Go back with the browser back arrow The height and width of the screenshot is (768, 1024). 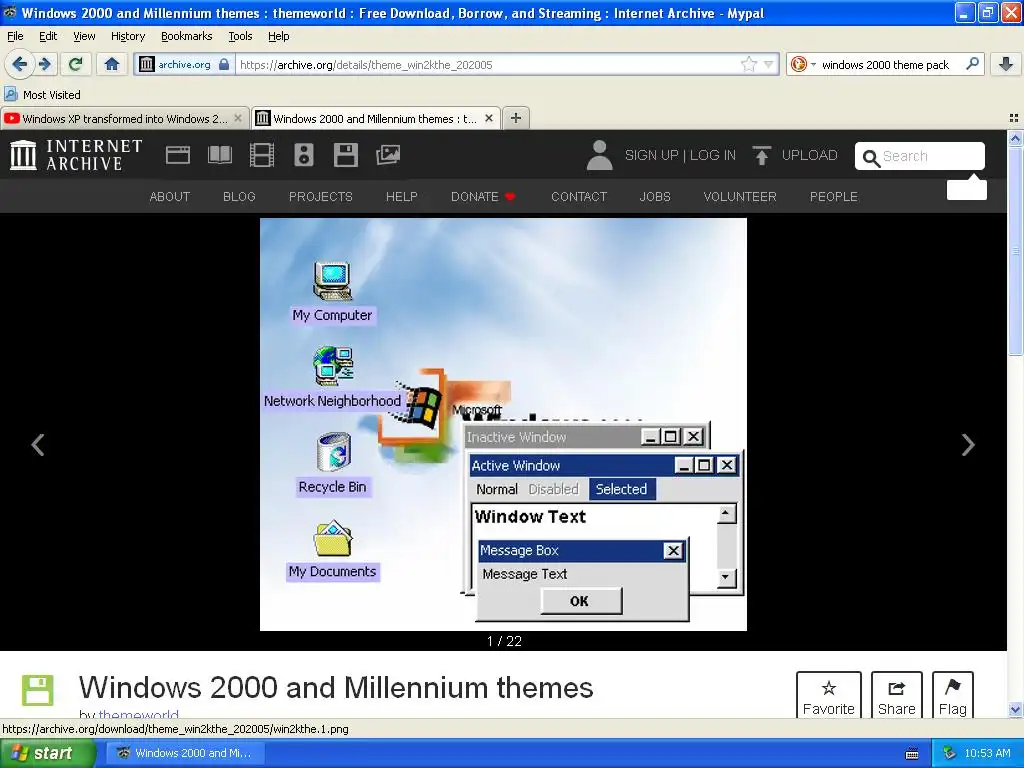[19, 64]
